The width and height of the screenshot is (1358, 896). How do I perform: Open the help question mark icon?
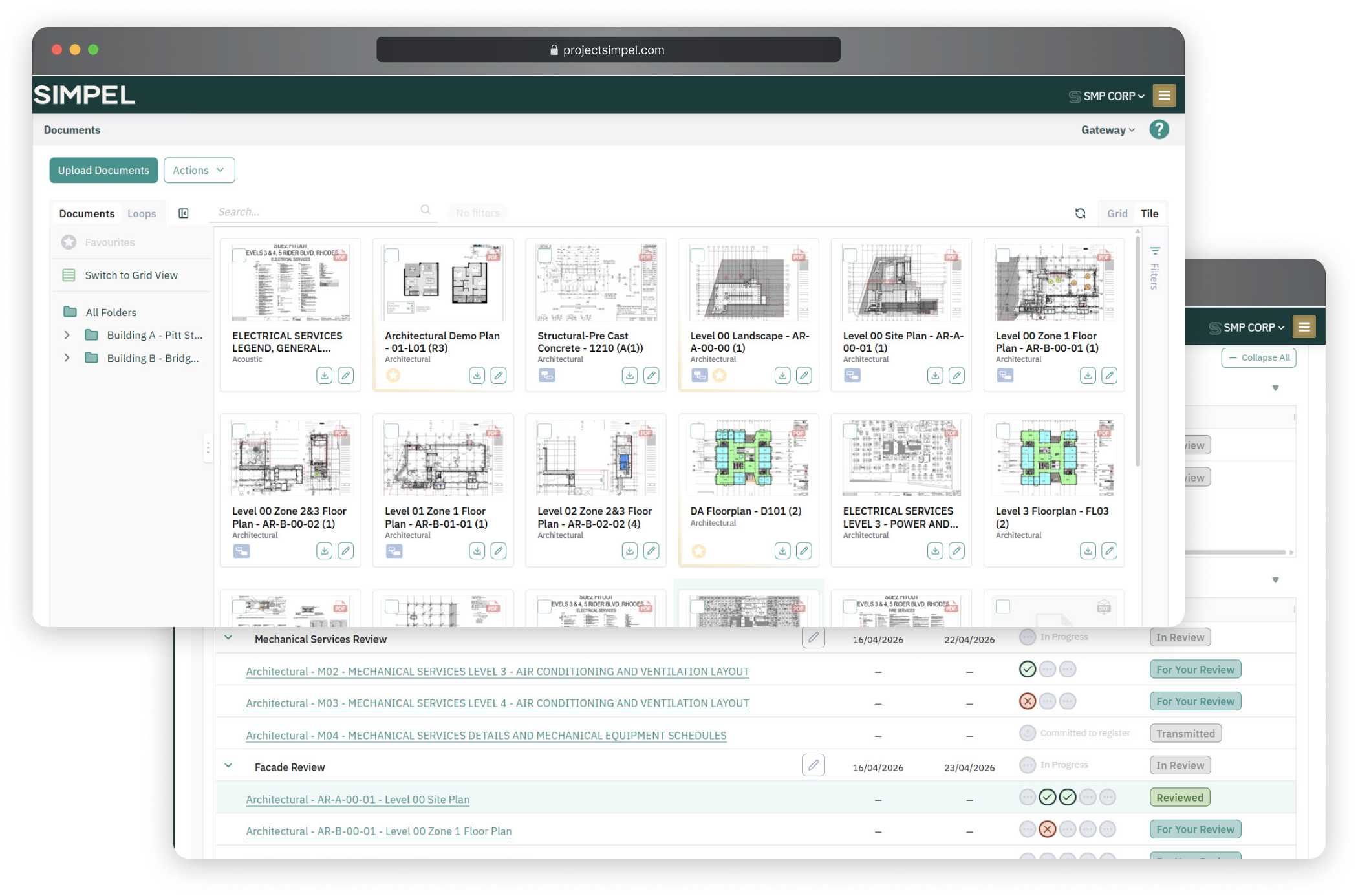[x=1159, y=129]
